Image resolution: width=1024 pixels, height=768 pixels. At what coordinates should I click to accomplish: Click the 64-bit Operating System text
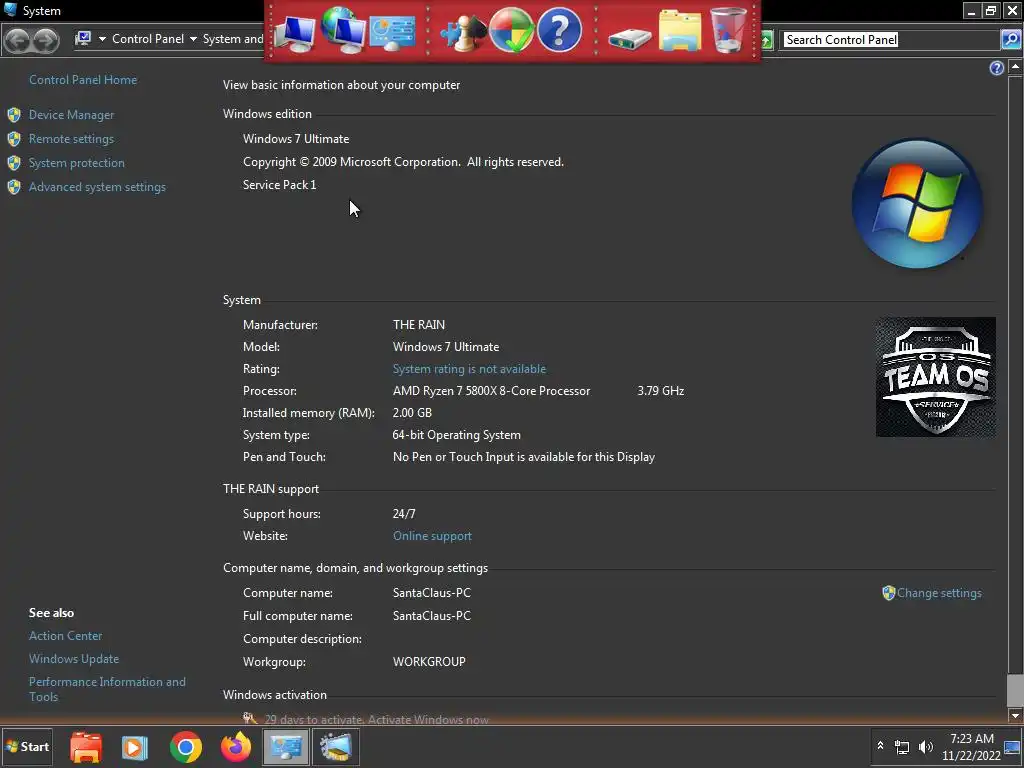click(456, 435)
